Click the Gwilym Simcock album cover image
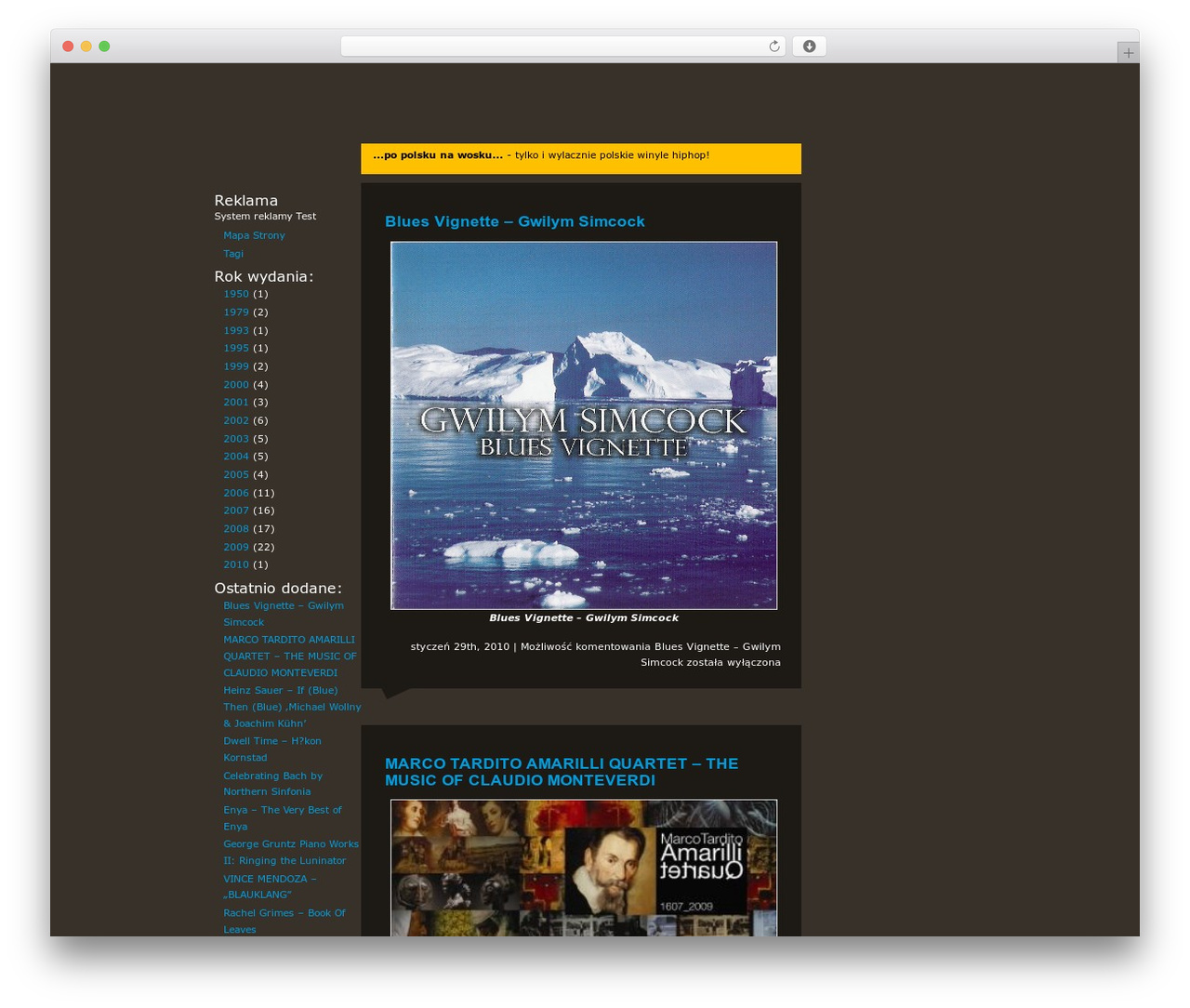The width and height of the screenshot is (1190, 1008). 584,426
